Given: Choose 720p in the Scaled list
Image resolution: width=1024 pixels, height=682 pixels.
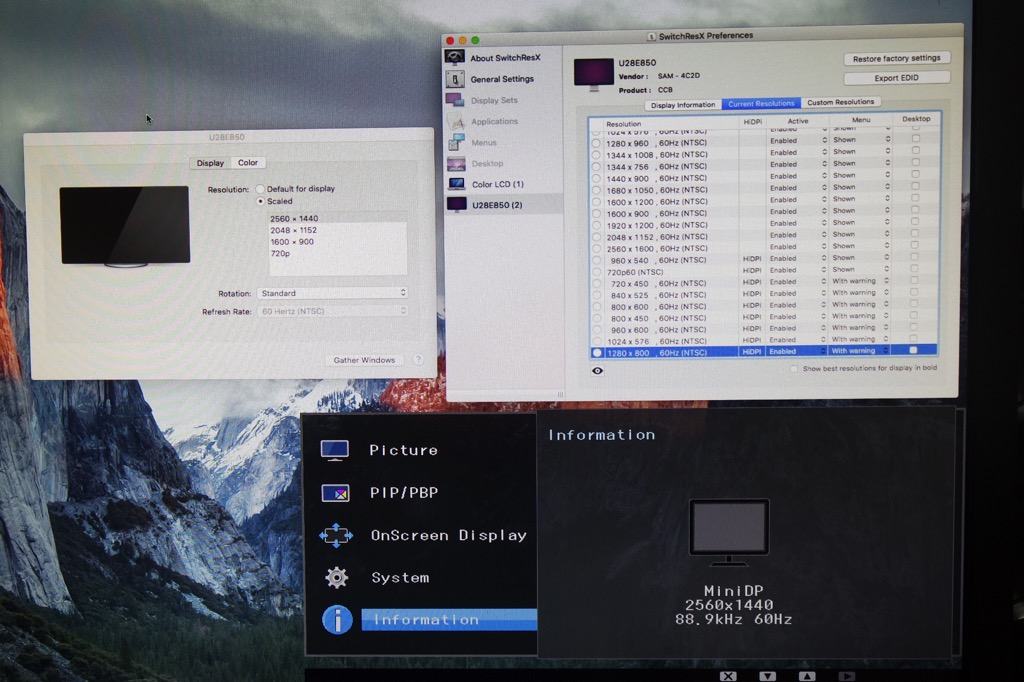Looking at the screenshot, I should tap(338, 253).
